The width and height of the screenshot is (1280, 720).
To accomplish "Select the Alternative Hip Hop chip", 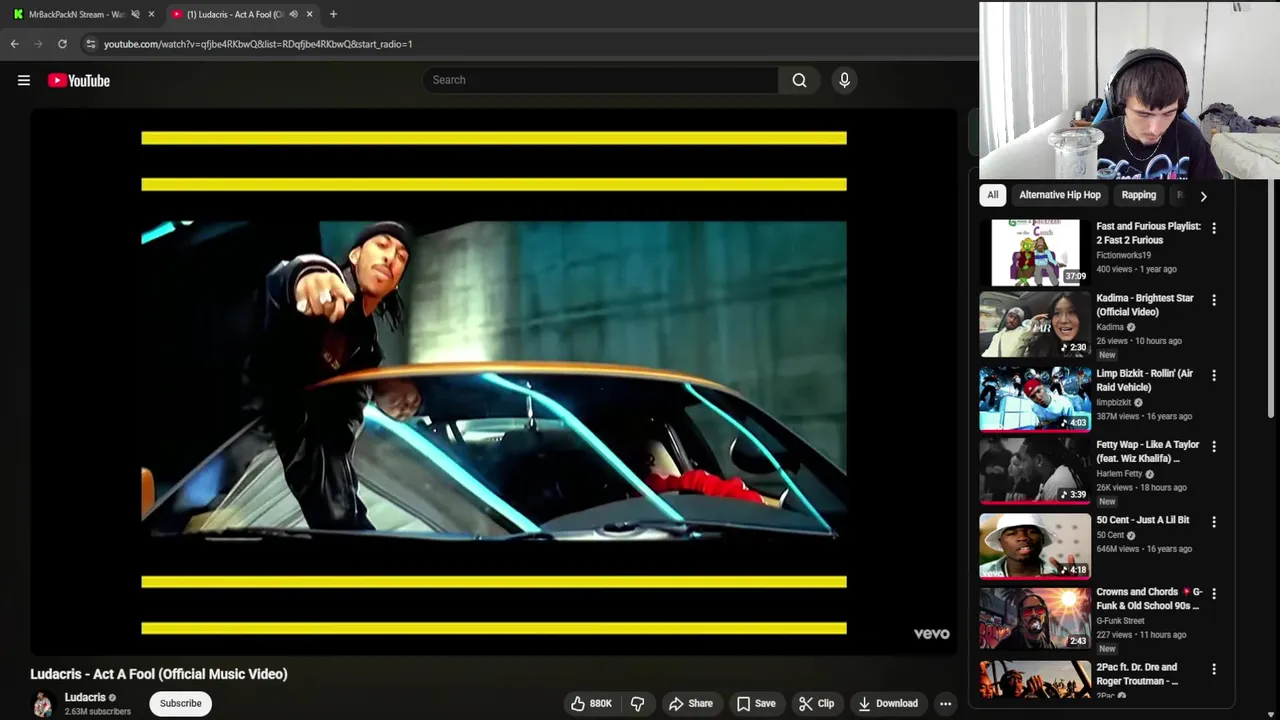I will (x=1060, y=195).
